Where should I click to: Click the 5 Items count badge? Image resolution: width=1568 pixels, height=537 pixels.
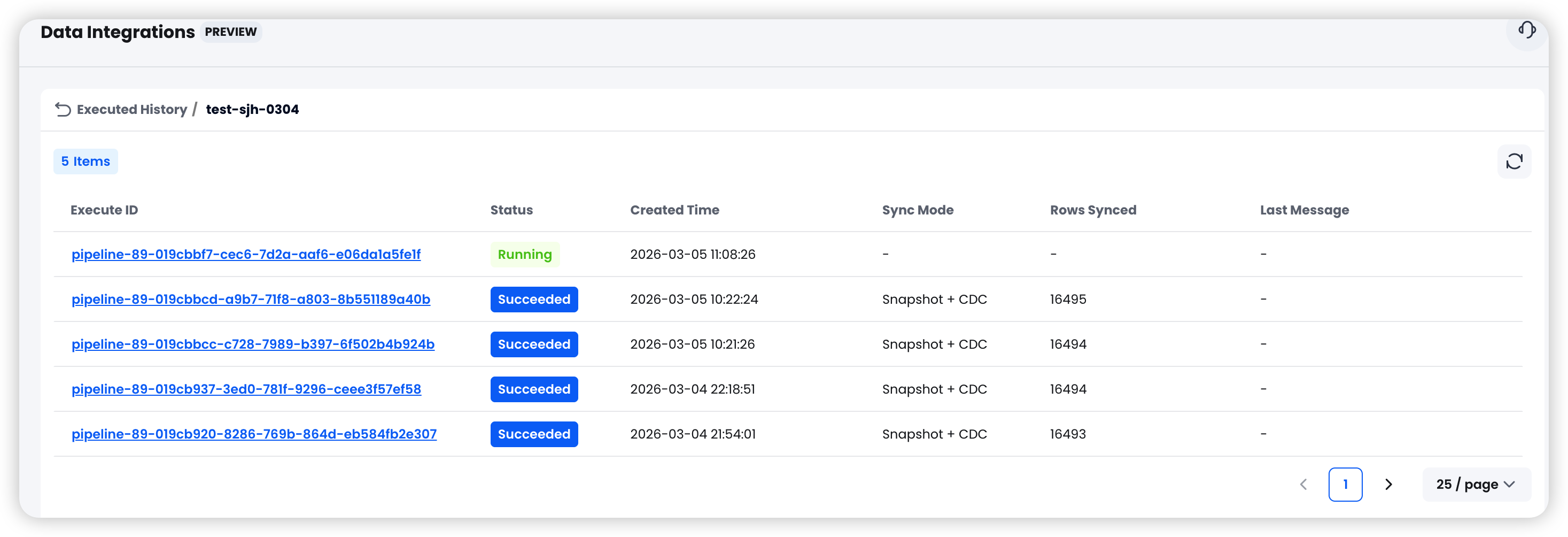coord(85,162)
